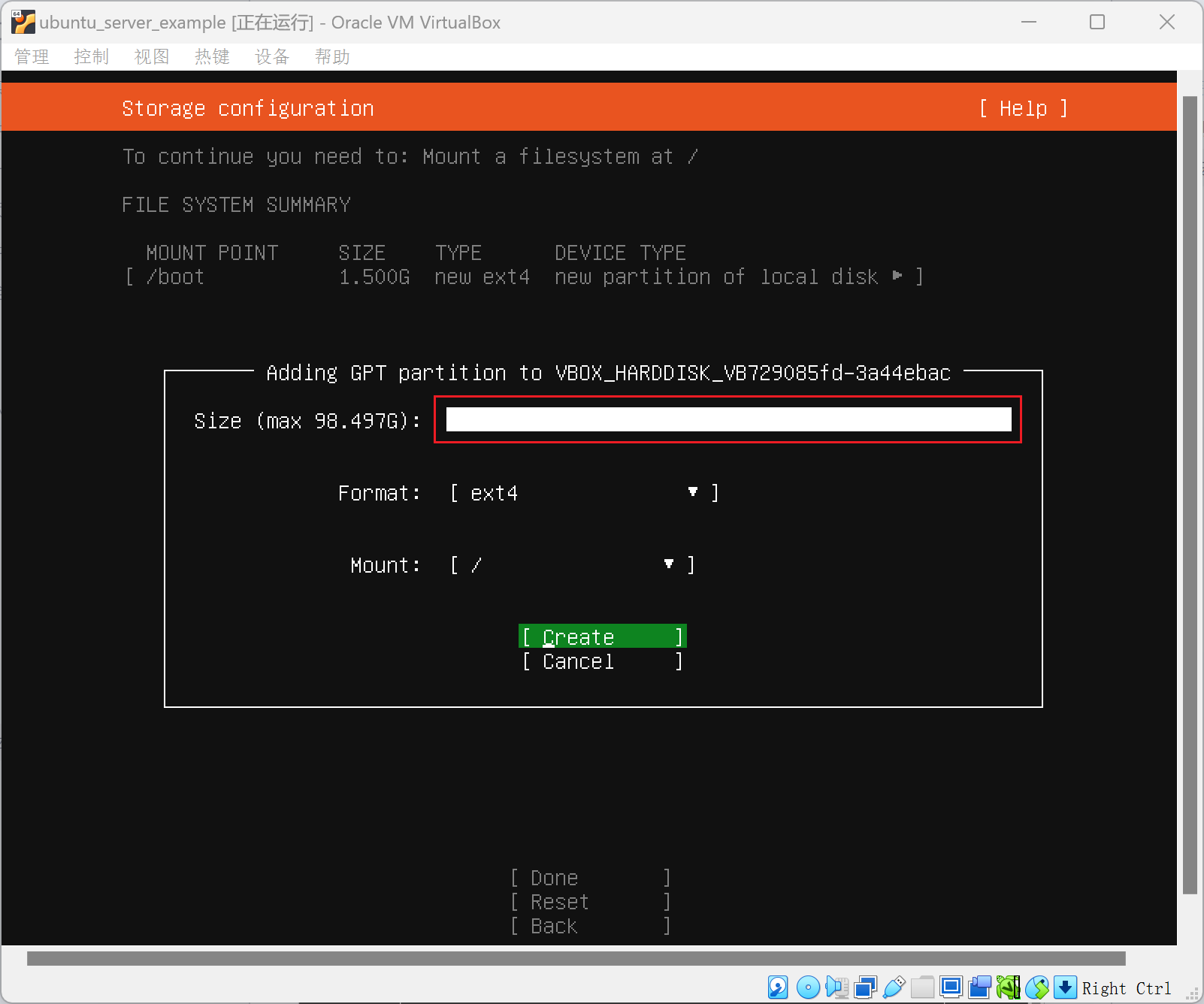Open the 视图 menu
The image size is (1204, 1004).
[151, 57]
